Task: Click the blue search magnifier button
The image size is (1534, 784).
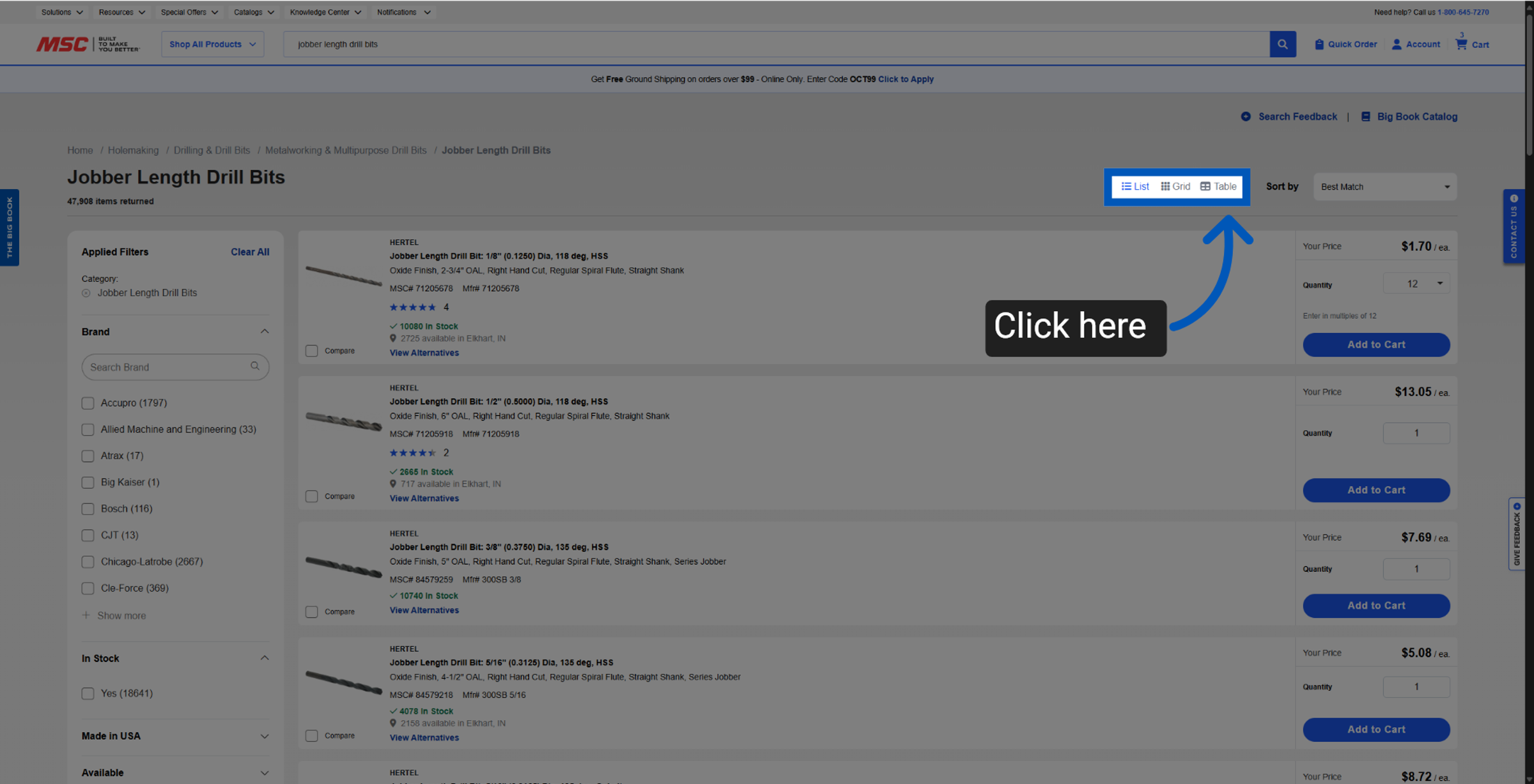Action: [x=1282, y=44]
